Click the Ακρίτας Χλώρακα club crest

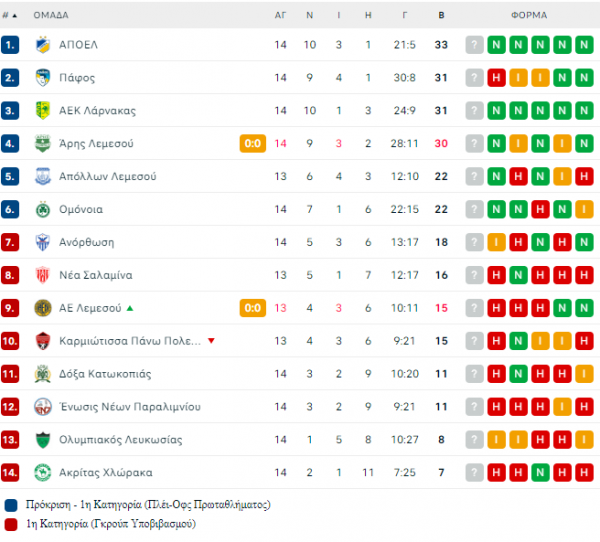click(42, 473)
